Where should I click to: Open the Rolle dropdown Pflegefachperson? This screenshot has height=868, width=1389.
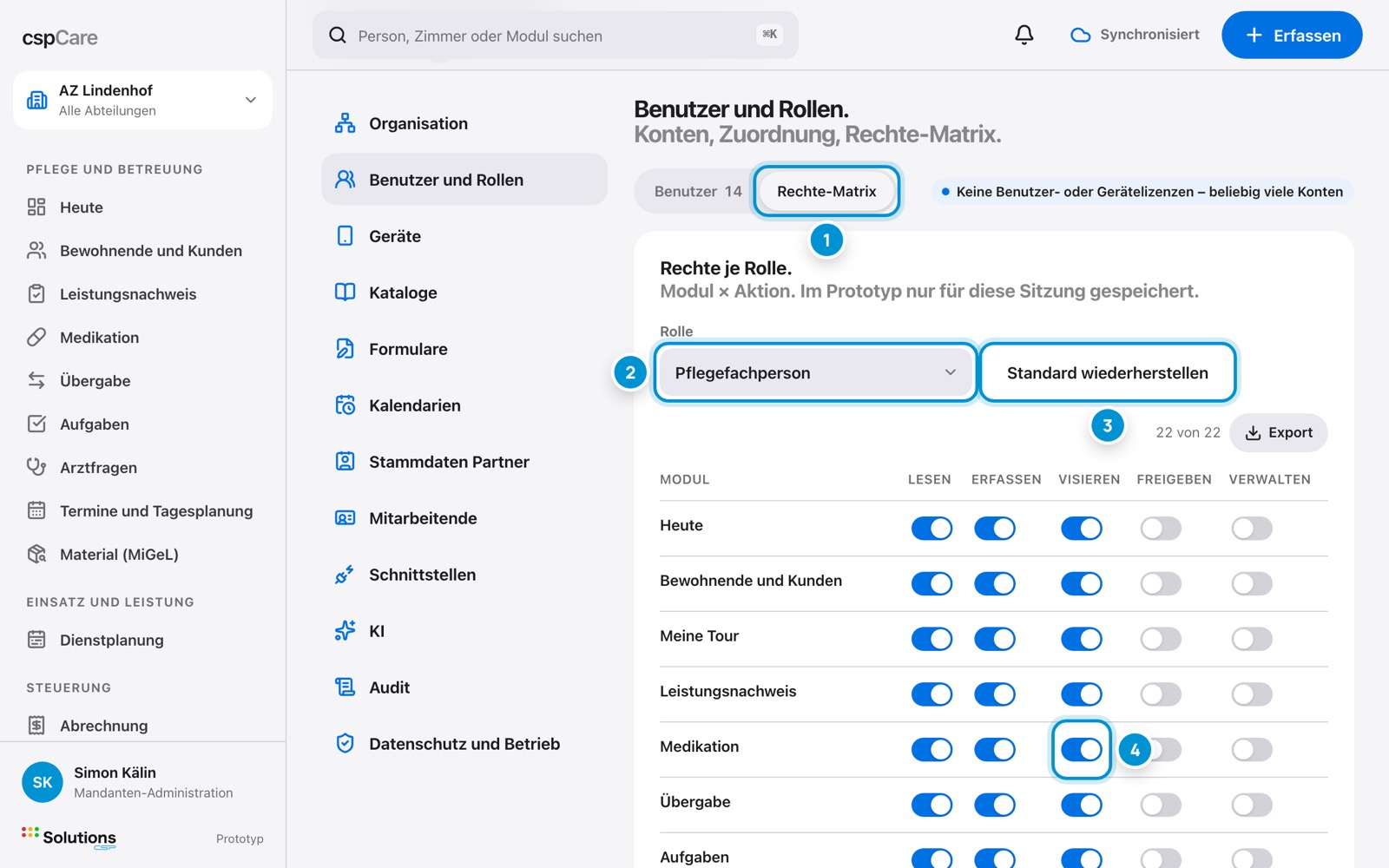pyautogui.click(x=815, y=372)
